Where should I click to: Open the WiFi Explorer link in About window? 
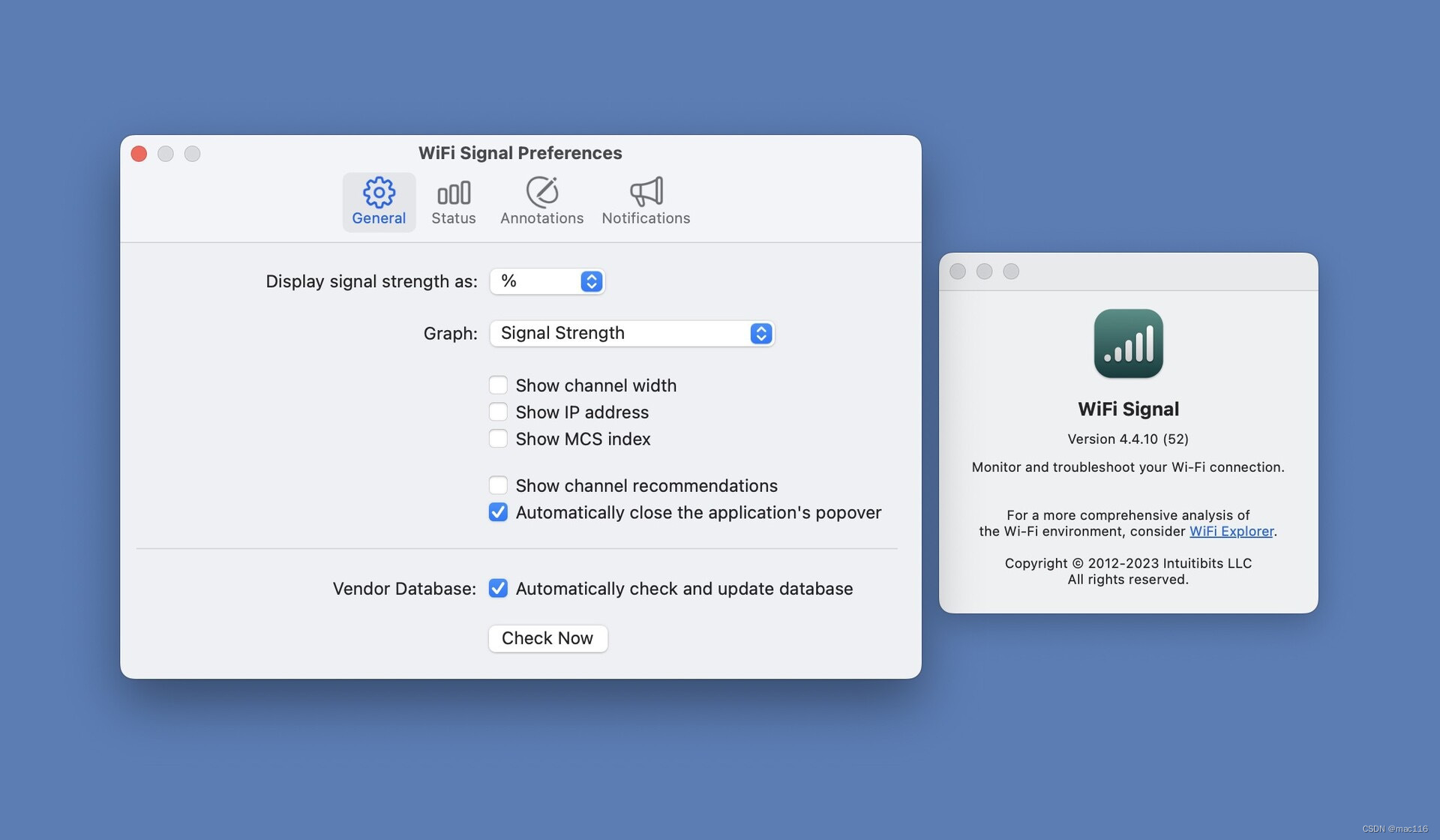(x=1231, y=531)
